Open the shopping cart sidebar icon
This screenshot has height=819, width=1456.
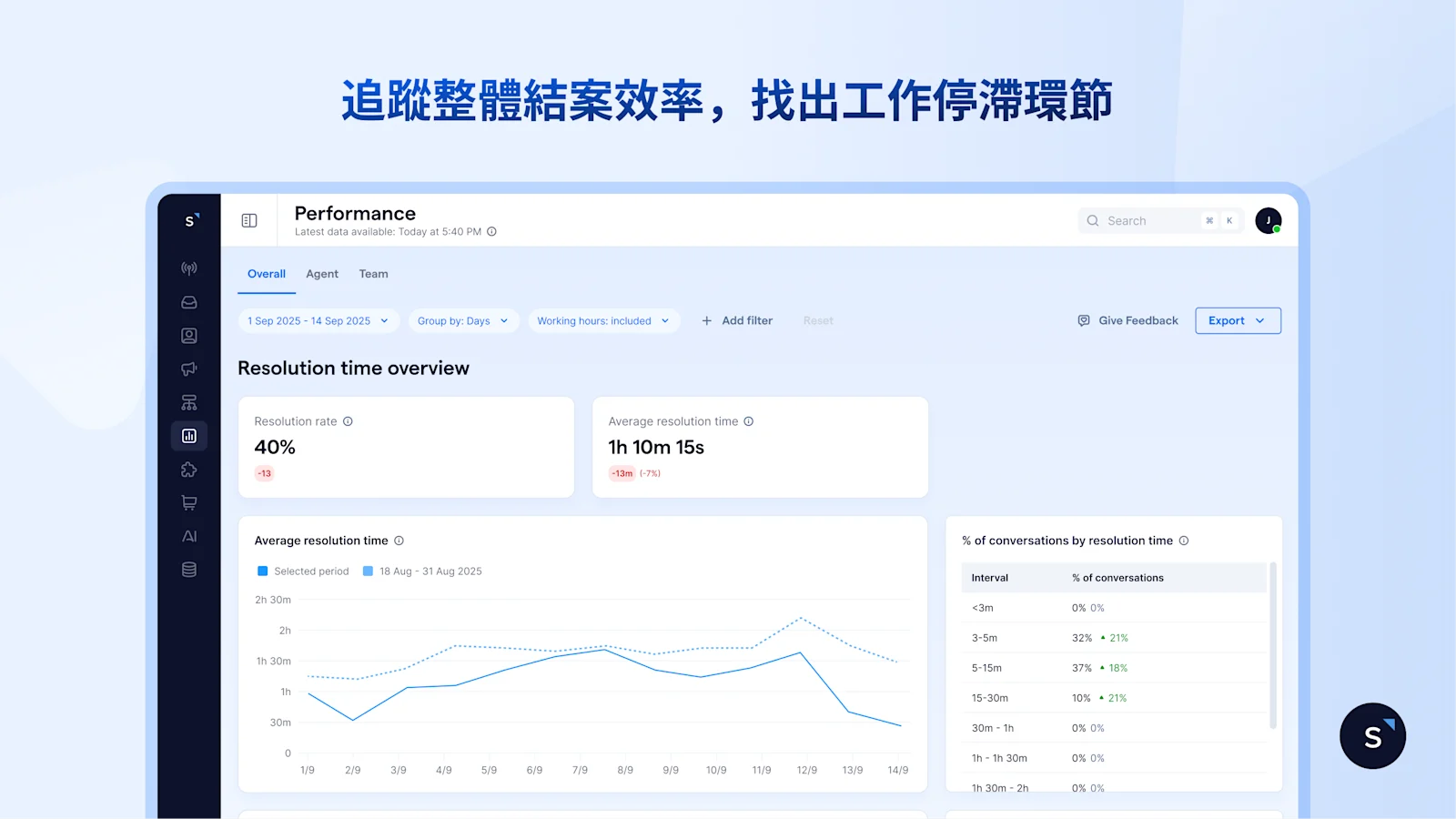click(x=188, y=502)
